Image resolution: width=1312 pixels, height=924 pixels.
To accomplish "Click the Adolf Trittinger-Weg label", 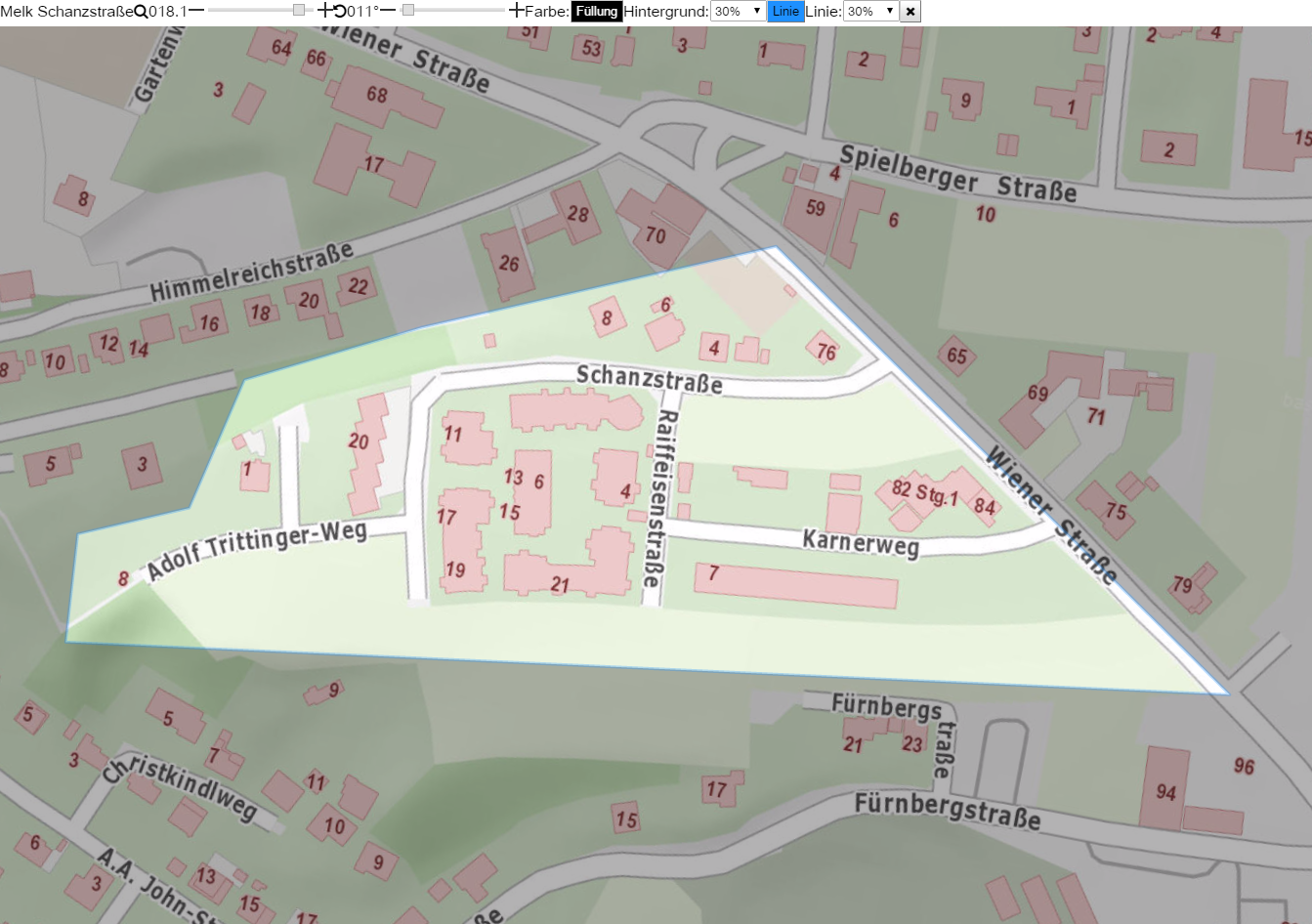I will click(x=257, y=549).
